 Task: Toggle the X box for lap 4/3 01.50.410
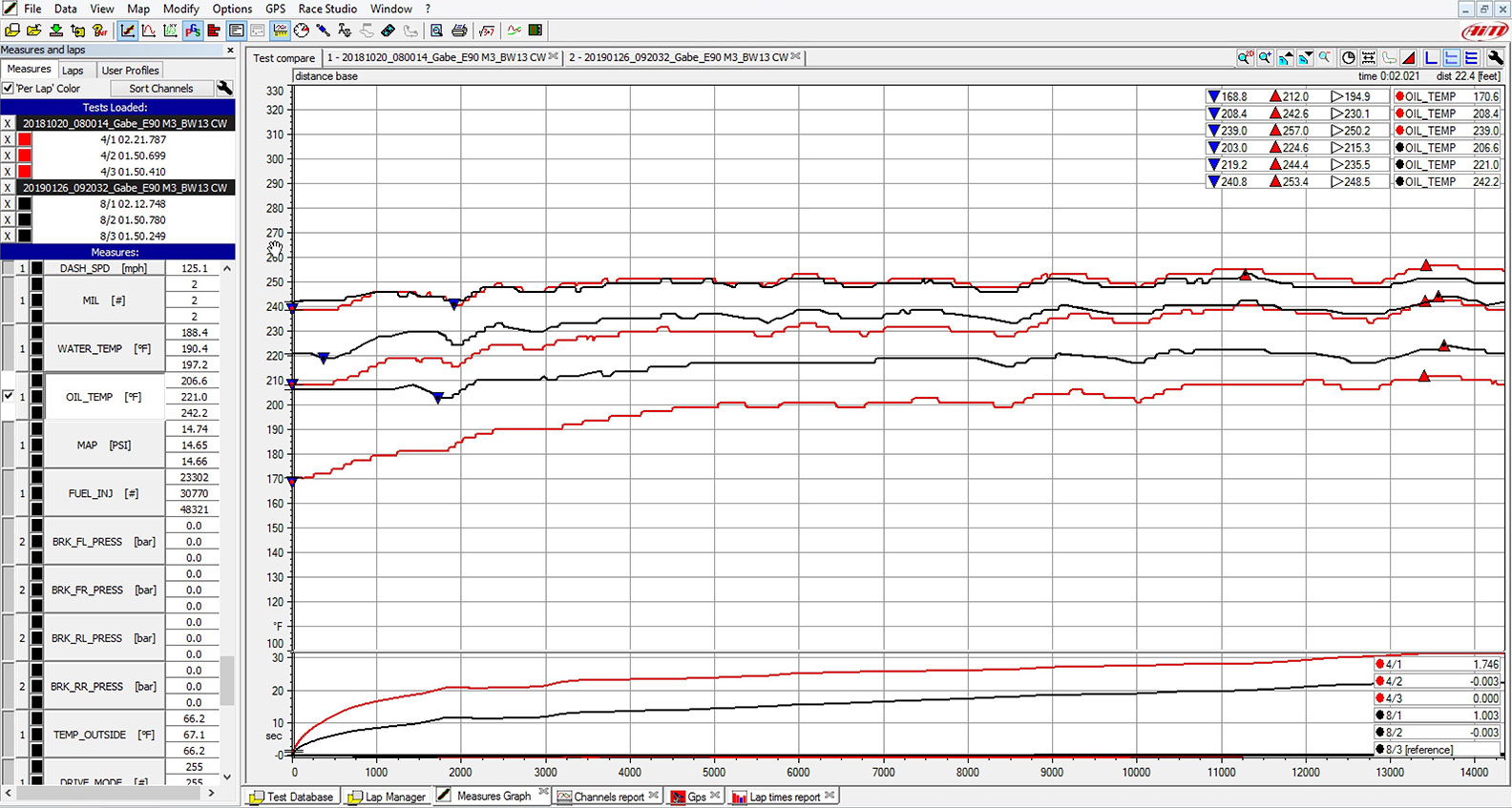(8, 172)
